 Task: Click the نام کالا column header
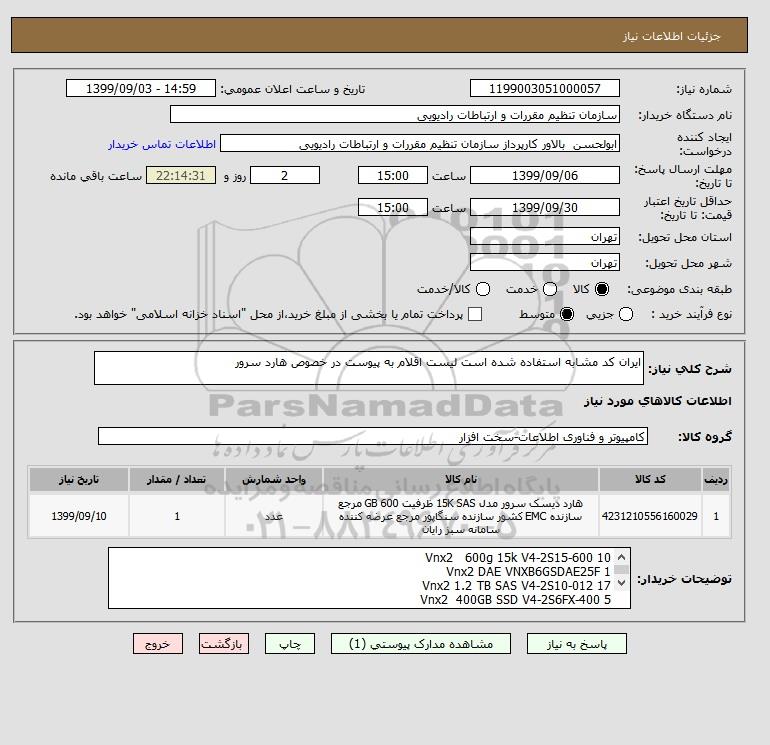tap(461, 479)
